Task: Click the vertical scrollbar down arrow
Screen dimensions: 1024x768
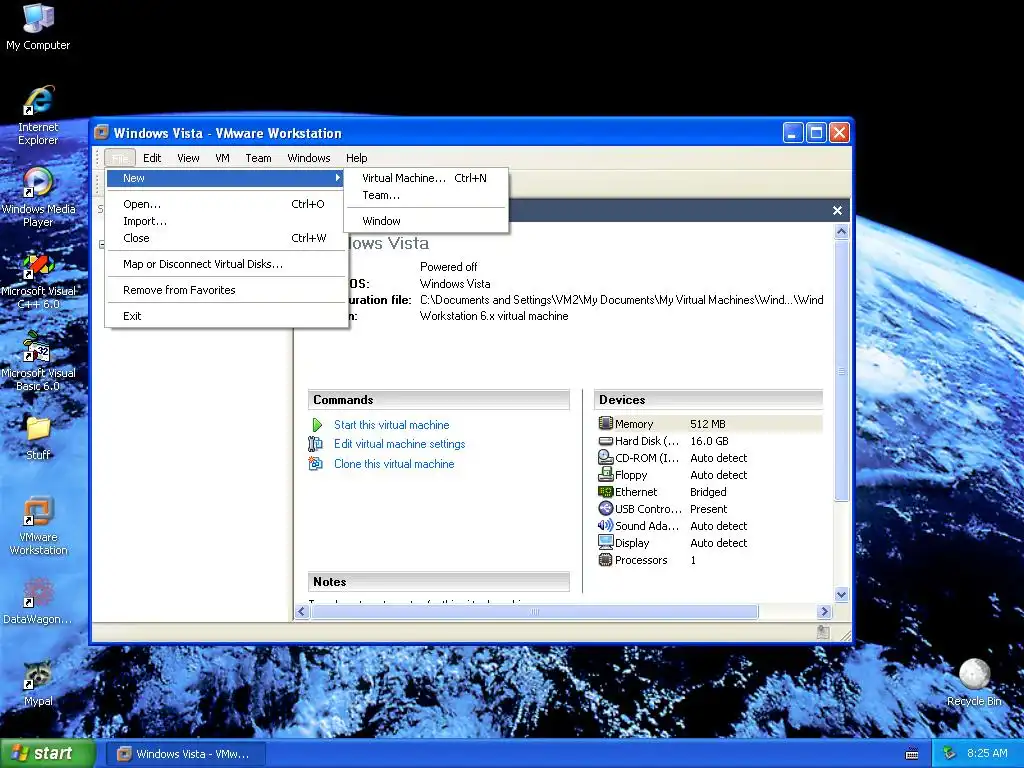Action: [841, 594]
